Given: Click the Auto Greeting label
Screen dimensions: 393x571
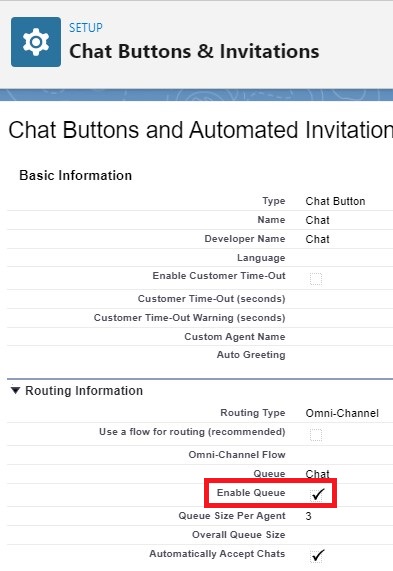Looking at the screenshot, I should pos(251,355).
